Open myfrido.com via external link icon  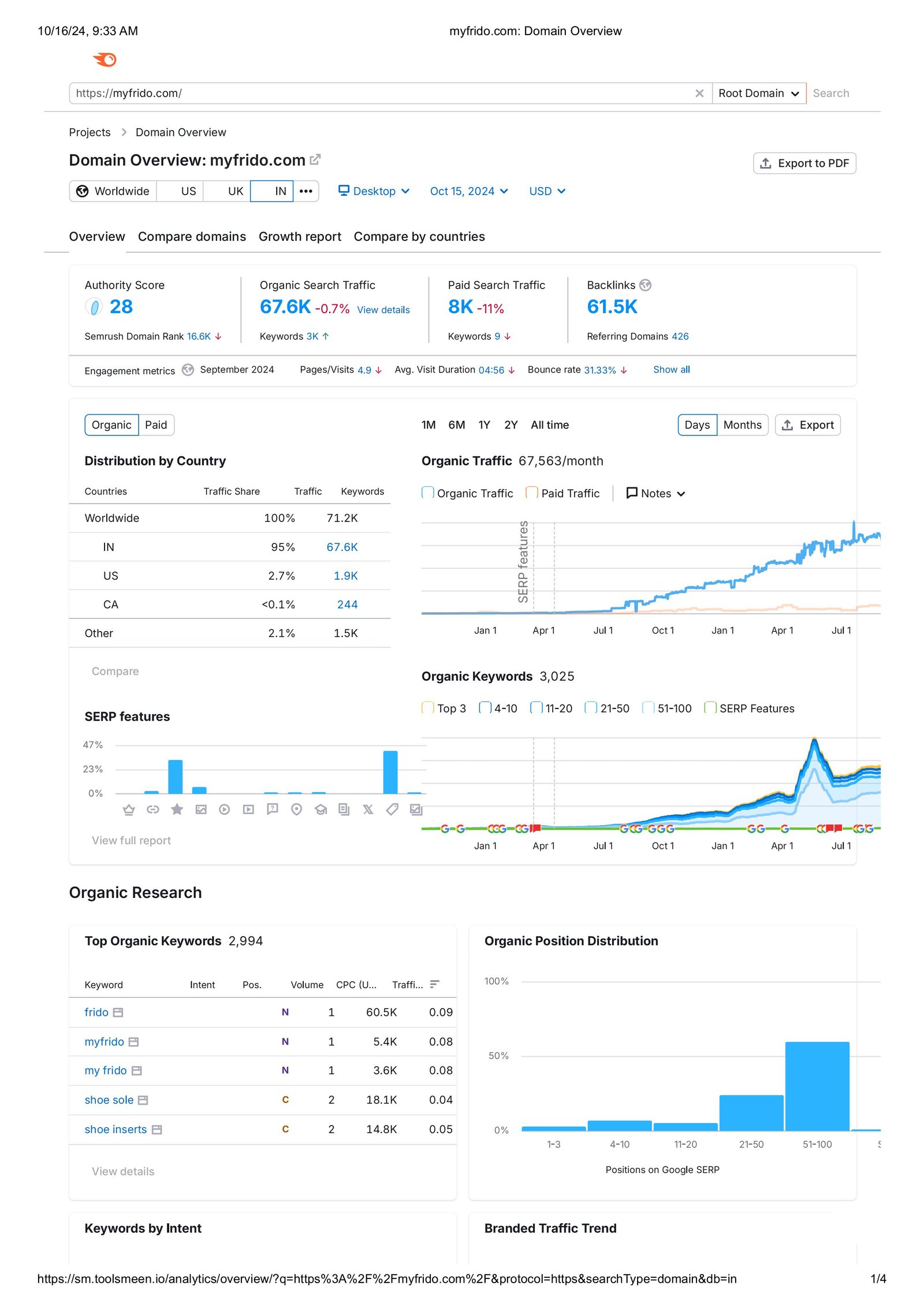[315, 160]
